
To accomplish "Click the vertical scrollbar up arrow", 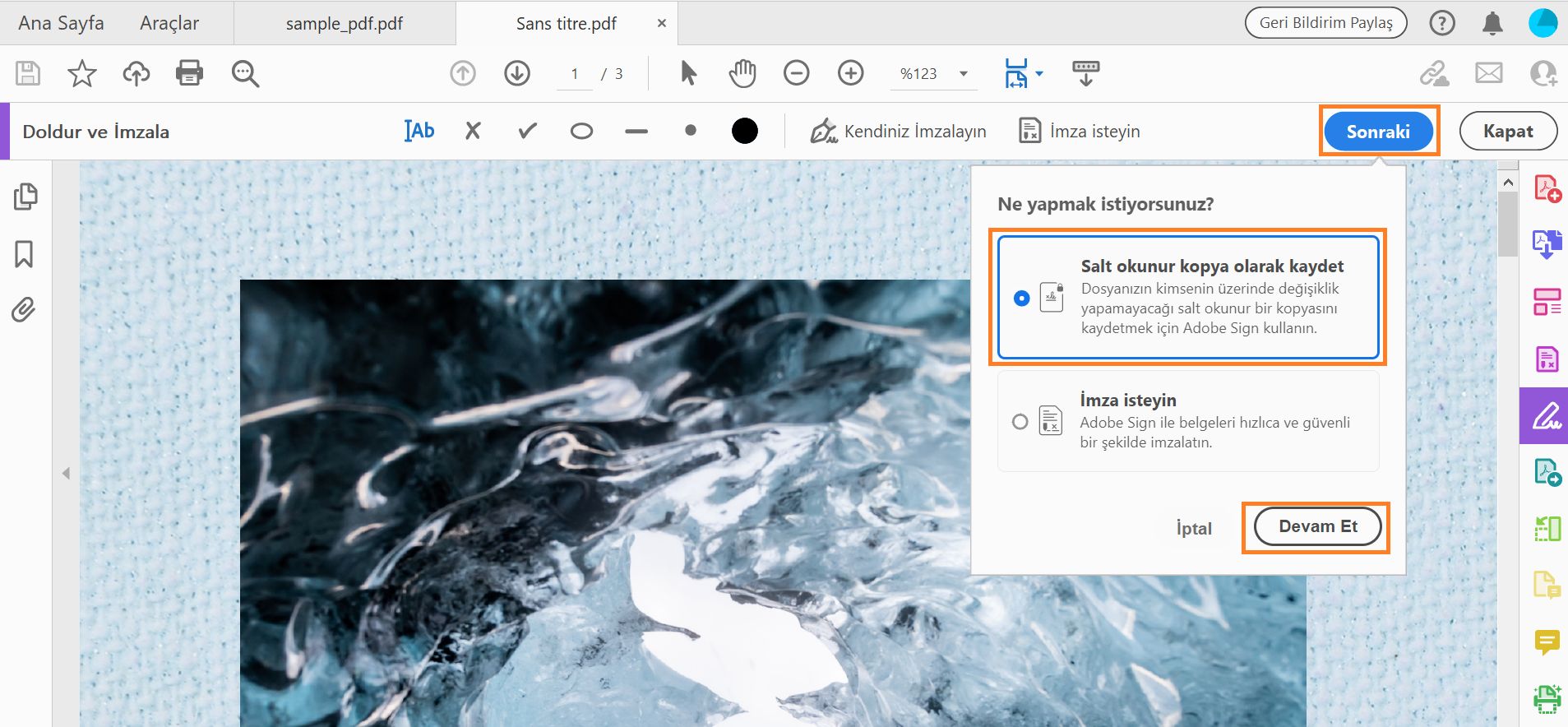I will pos(1508,182).
